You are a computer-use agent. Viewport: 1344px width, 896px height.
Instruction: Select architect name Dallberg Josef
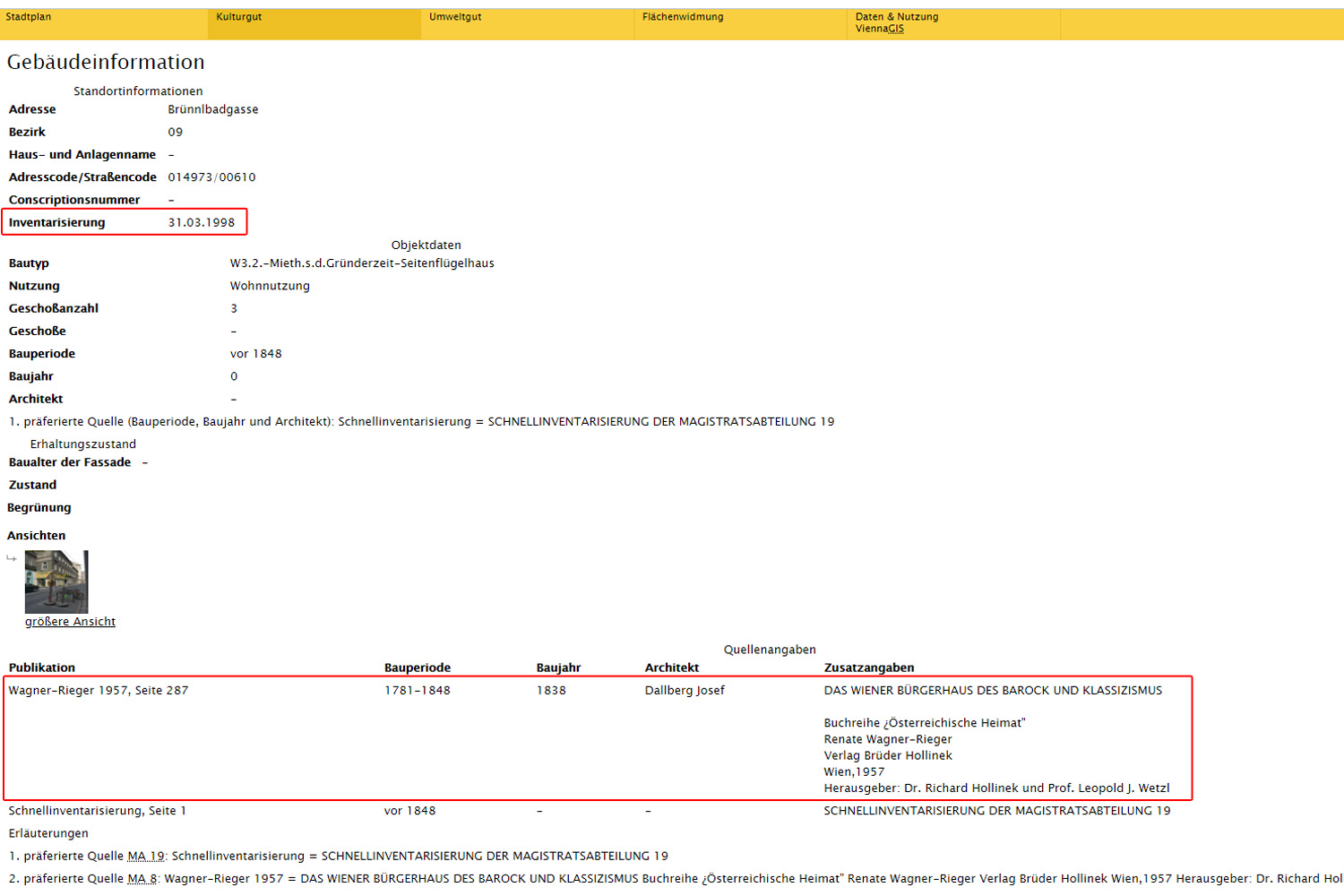tap(685, 690)
